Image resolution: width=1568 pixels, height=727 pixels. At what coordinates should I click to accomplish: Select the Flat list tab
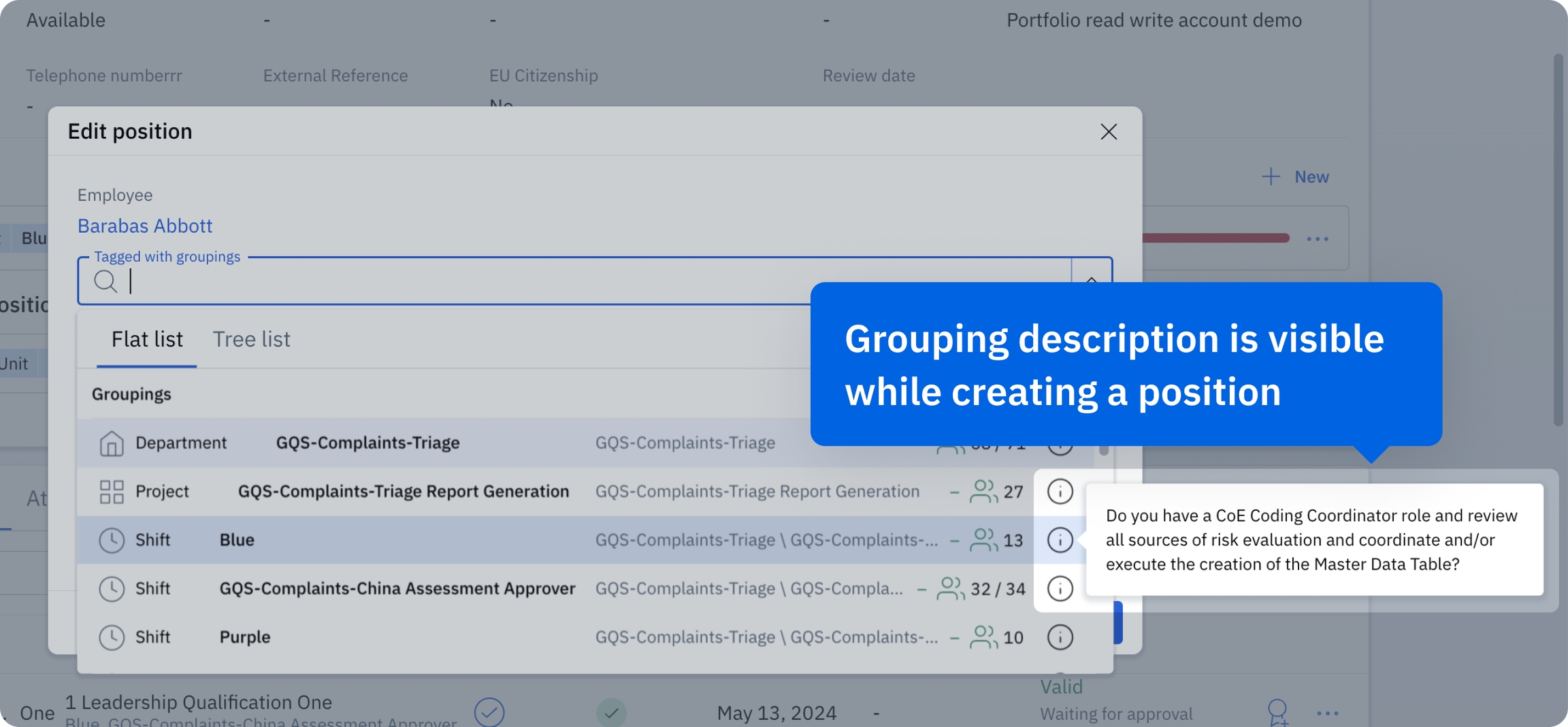coord(147,339)
